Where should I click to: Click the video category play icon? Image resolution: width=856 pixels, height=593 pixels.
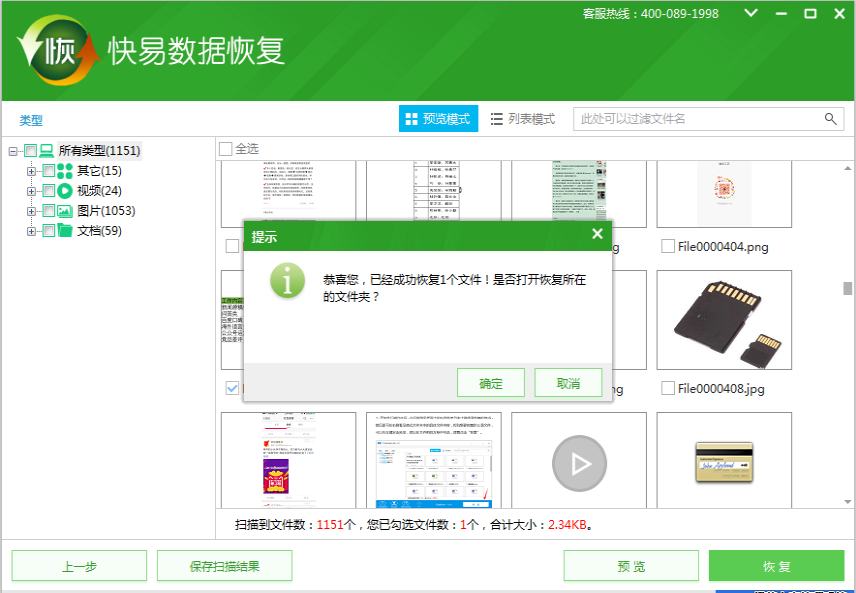click(x=65, y=191)
